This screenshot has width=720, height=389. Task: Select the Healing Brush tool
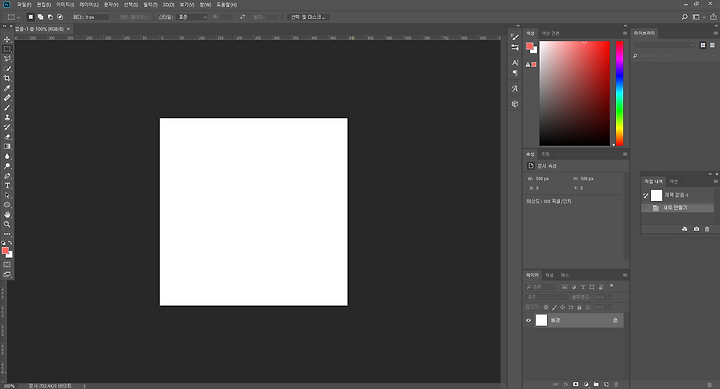click(x=7, y=98)
